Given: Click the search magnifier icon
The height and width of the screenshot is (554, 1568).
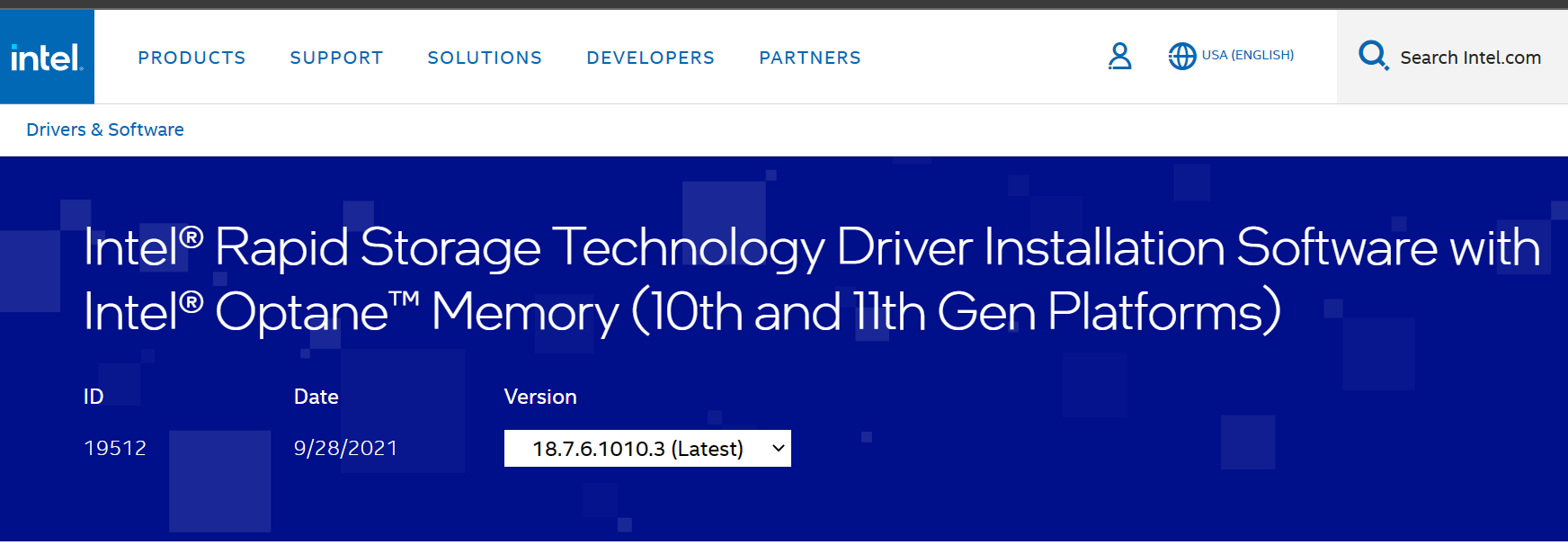Looking at the screenshot, I should point(1373,56).
